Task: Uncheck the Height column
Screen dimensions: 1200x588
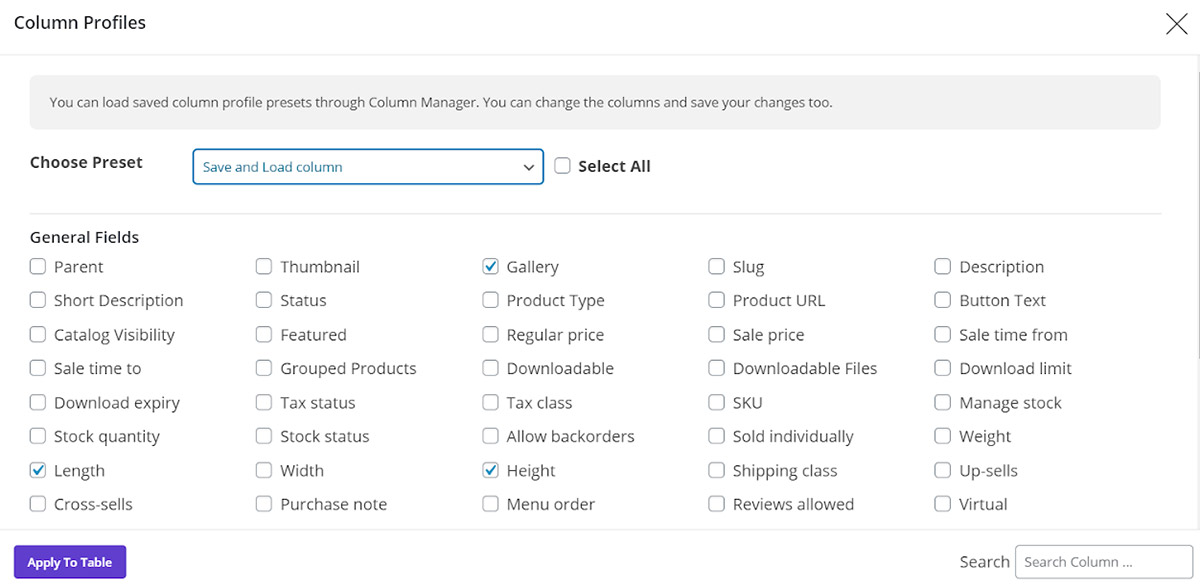Action: (x=490, y=470)
